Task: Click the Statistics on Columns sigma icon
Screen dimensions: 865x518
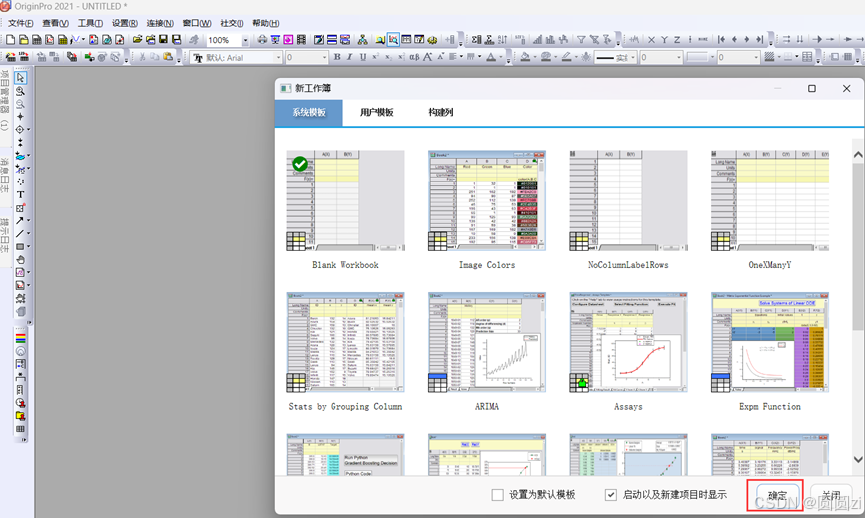Action: (477, 40)
